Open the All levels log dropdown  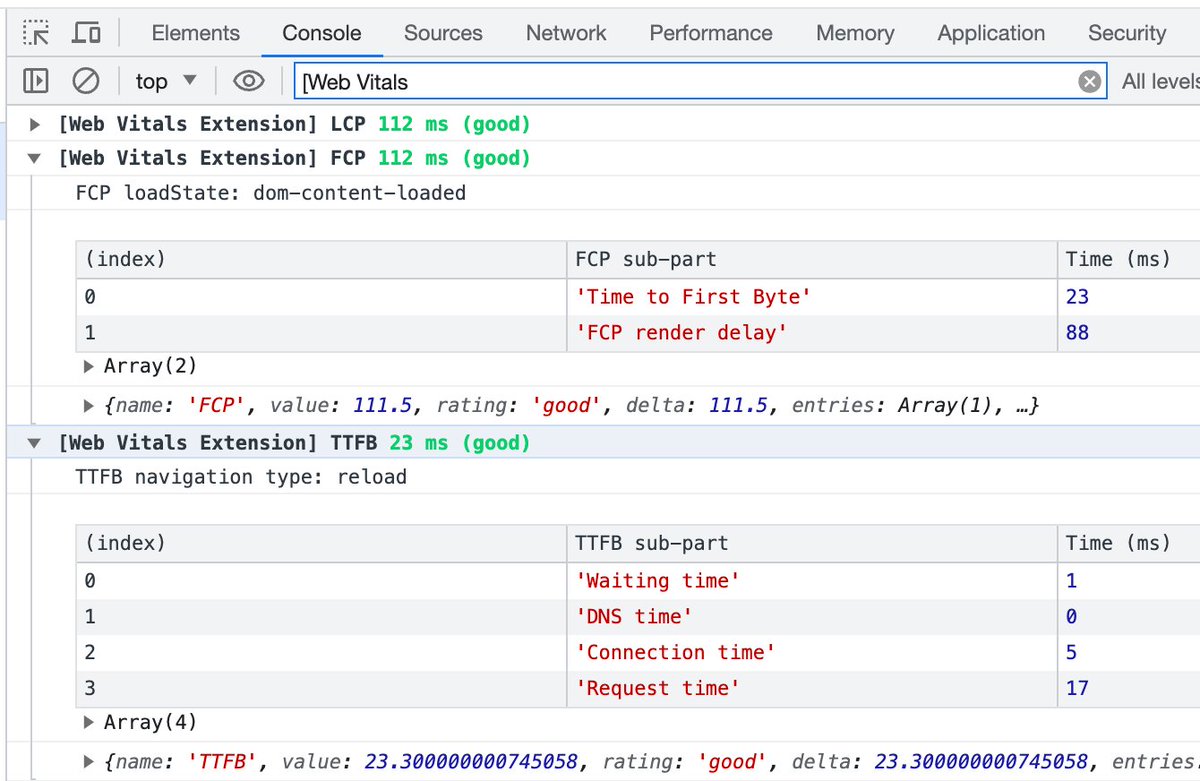1160,81
